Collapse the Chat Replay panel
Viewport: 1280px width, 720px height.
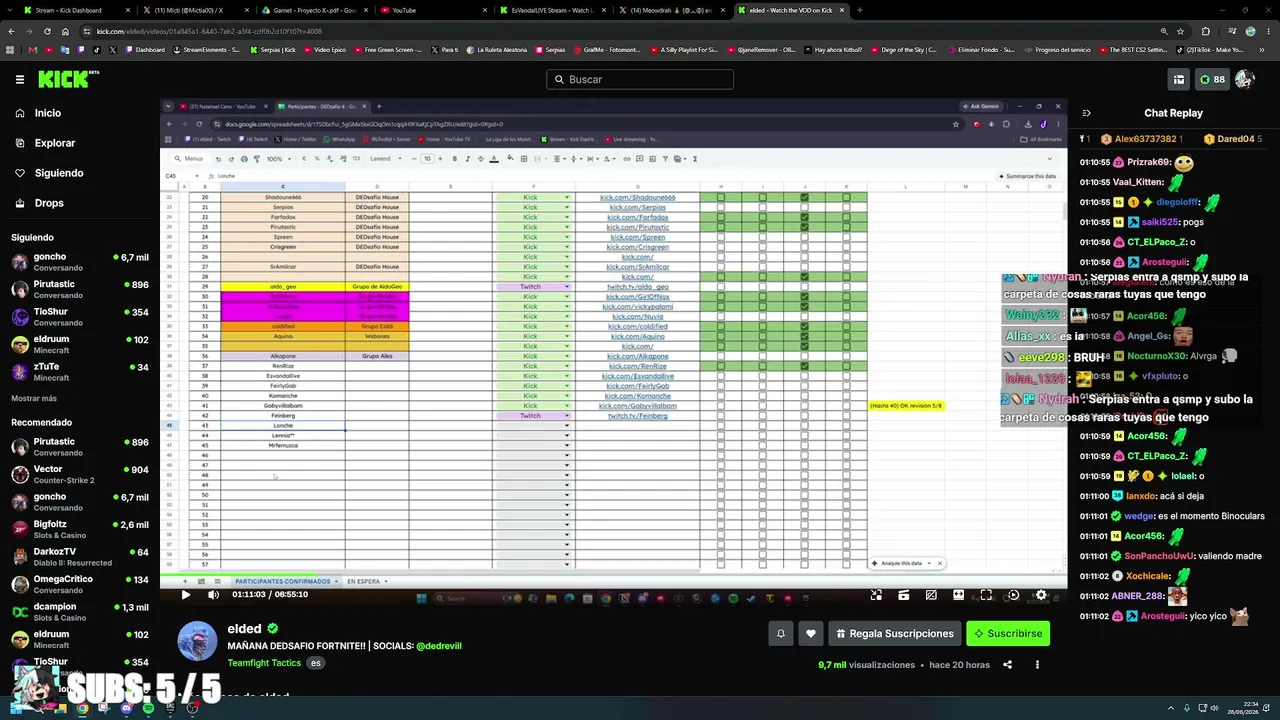pos(1087,113)
